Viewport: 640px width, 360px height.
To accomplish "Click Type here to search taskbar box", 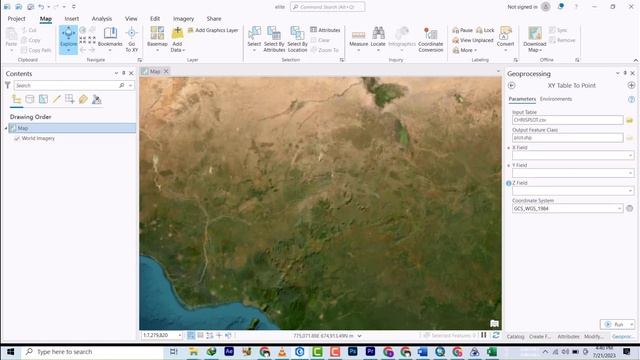I will [x=94, y=351].
